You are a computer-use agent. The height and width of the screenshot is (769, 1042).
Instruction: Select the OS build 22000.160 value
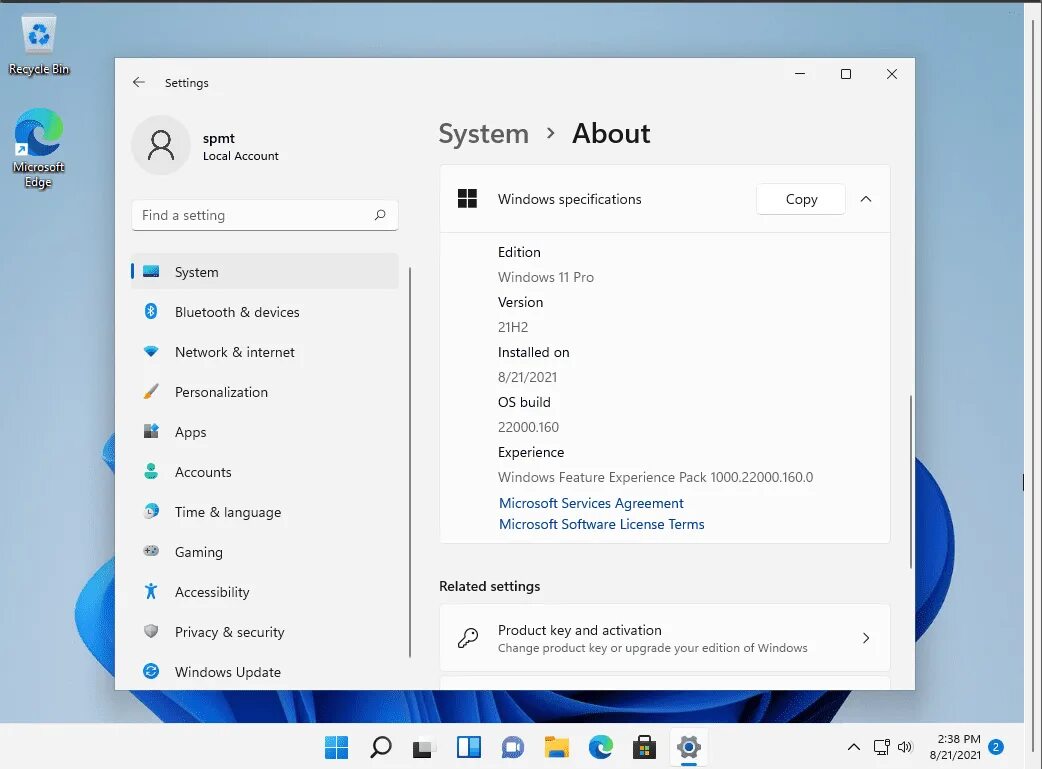(528, 427)
